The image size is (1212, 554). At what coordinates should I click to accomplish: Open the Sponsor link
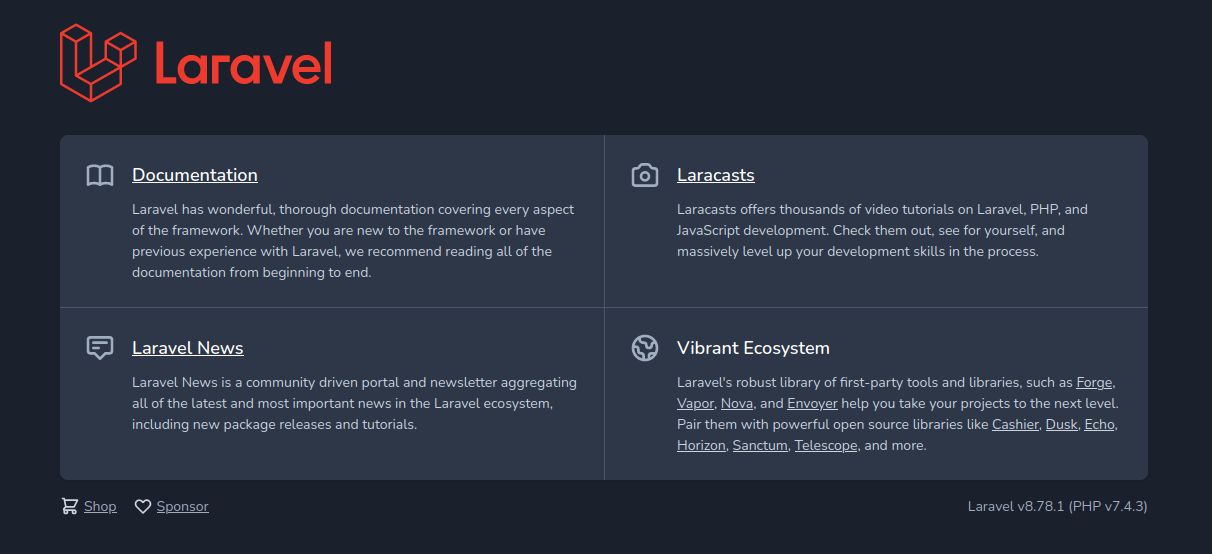coord(183,506)
